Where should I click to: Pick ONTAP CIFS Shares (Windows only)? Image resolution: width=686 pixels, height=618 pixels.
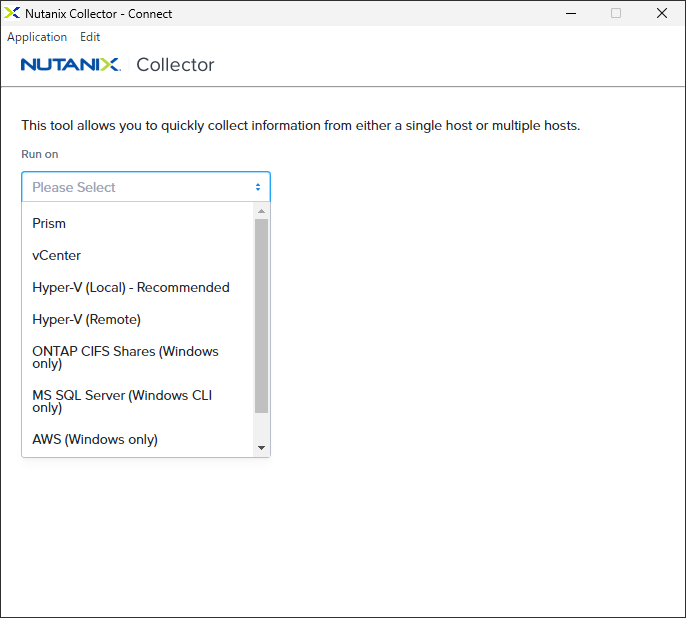coord(137,357)
